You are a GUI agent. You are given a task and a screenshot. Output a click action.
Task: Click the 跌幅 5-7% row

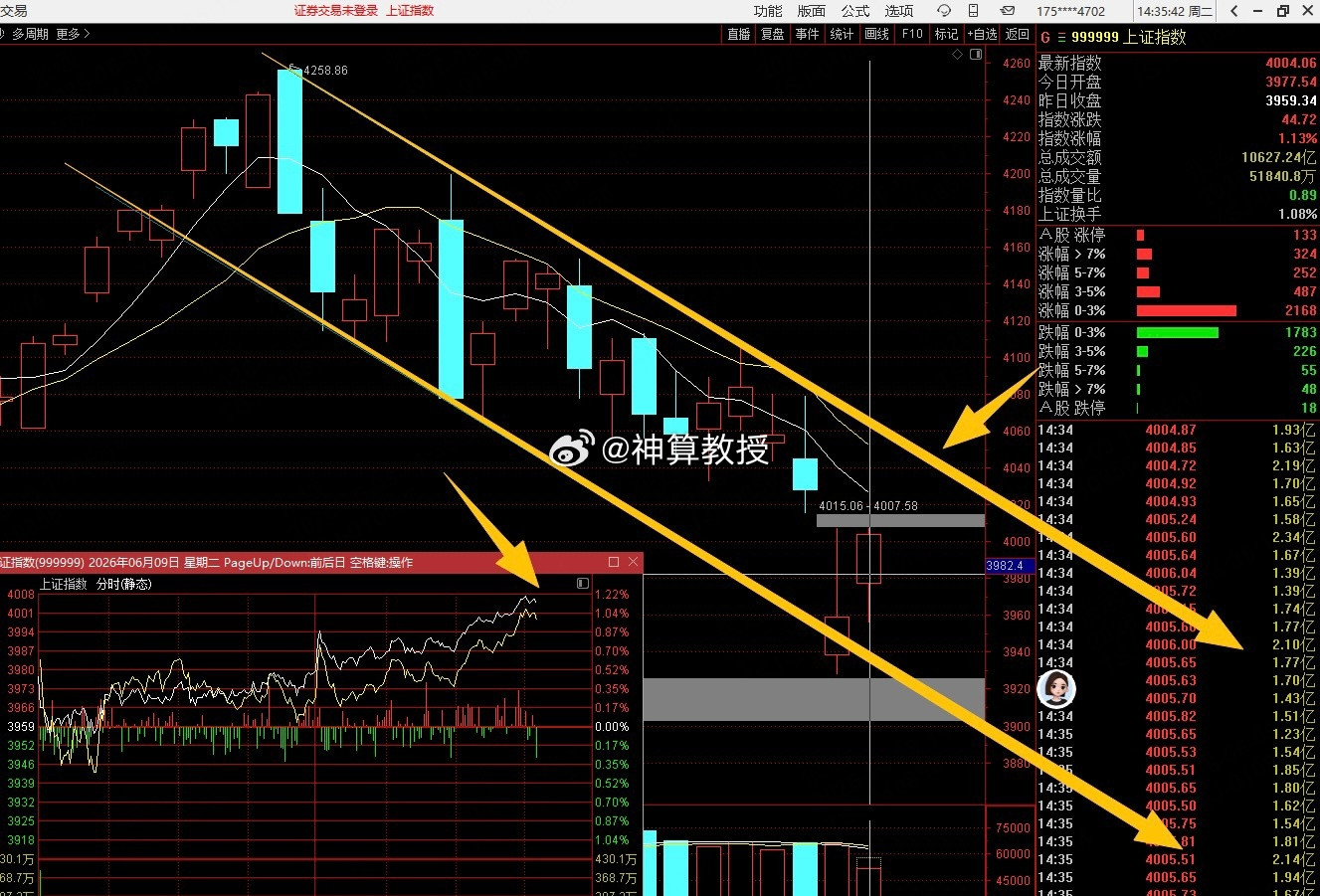1178,370
